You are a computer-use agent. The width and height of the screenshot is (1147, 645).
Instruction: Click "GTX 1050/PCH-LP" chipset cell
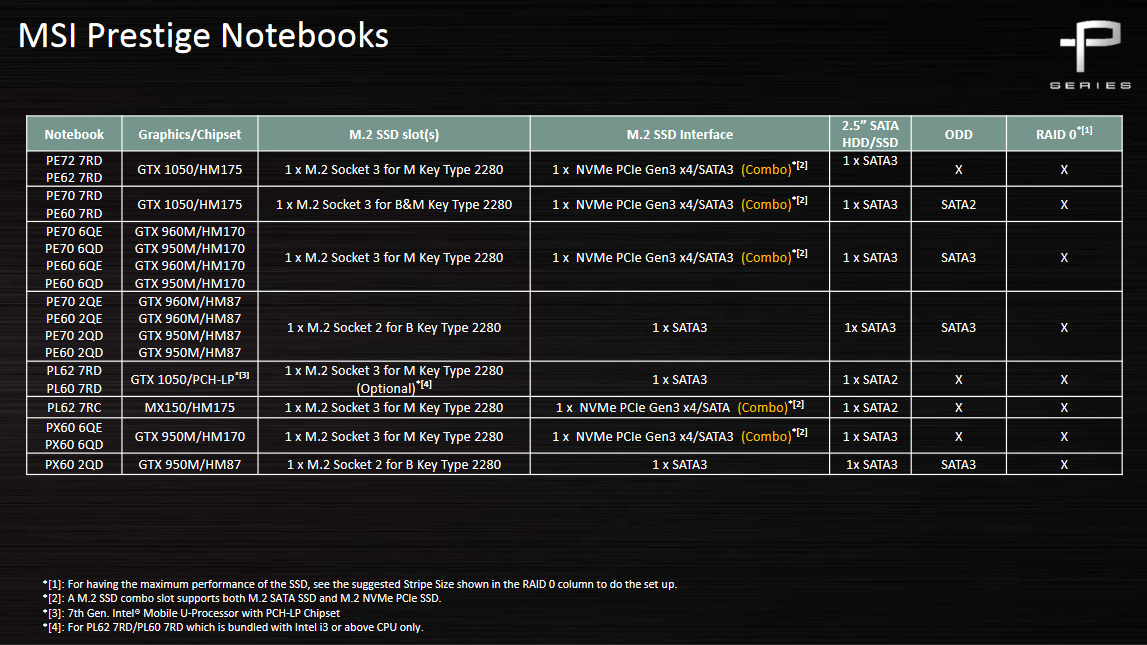click(189, 379)
